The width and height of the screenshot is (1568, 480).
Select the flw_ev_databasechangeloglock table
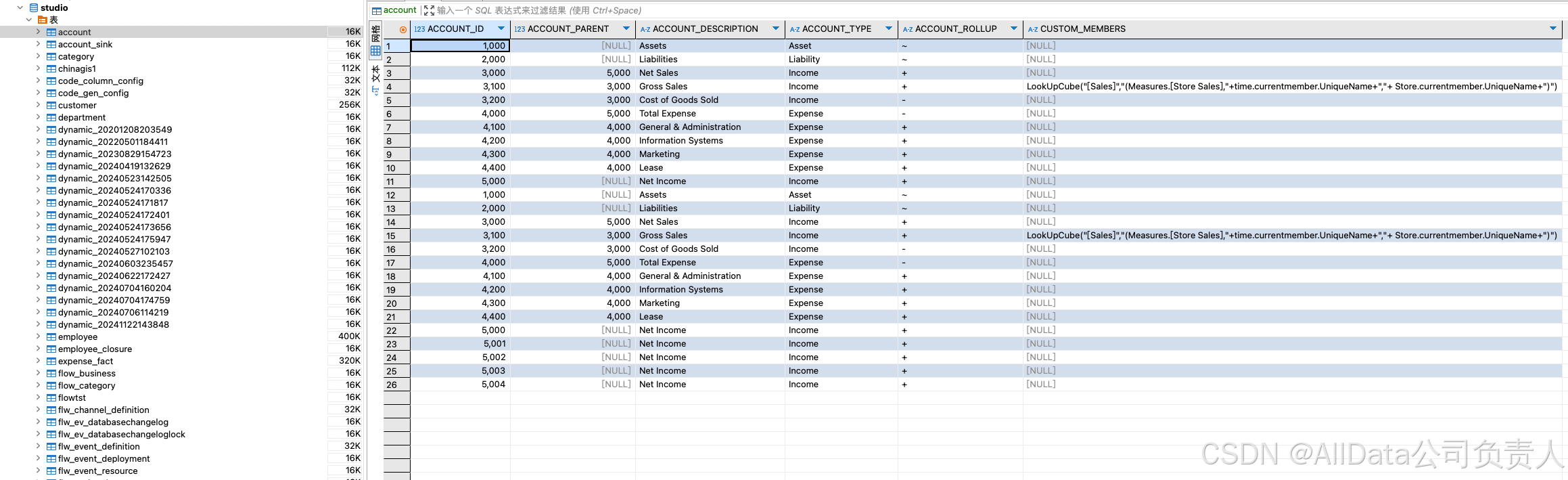pos(122,434)
